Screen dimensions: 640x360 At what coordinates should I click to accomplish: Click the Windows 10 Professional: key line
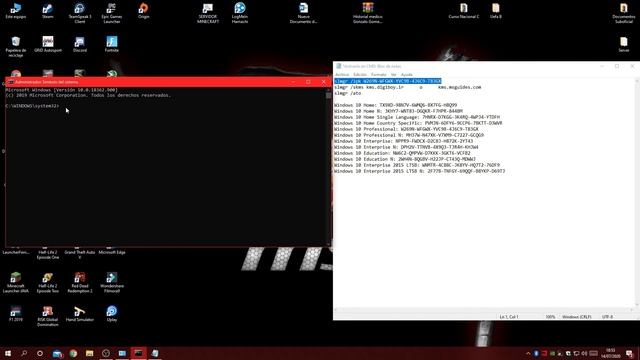pos(406,129)
